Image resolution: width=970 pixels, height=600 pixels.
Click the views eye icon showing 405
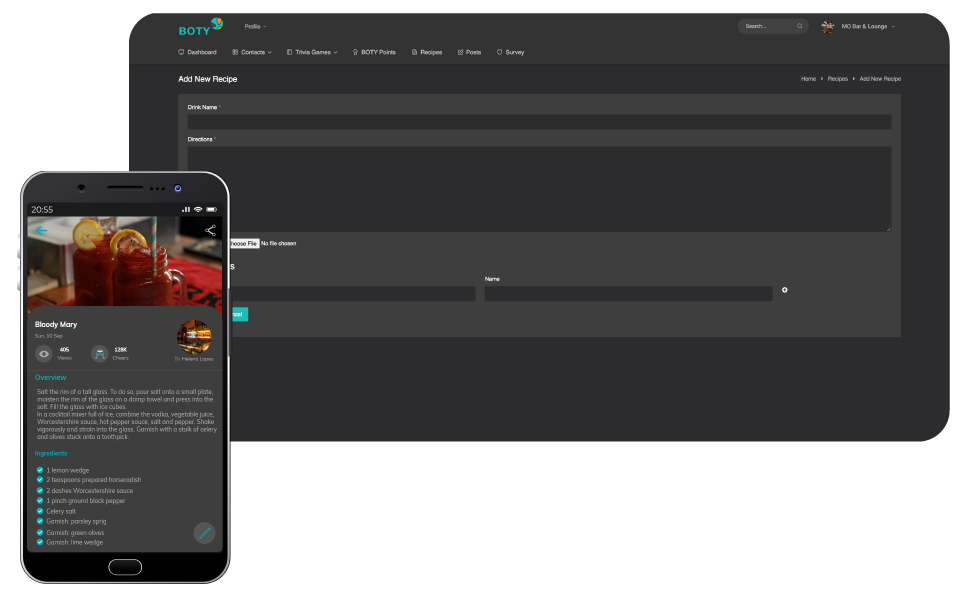pyautogui.click(x=44, y=353)
